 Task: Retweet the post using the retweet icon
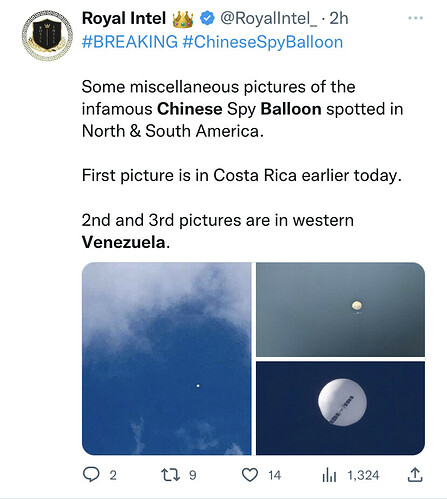(x=170, y=475)
